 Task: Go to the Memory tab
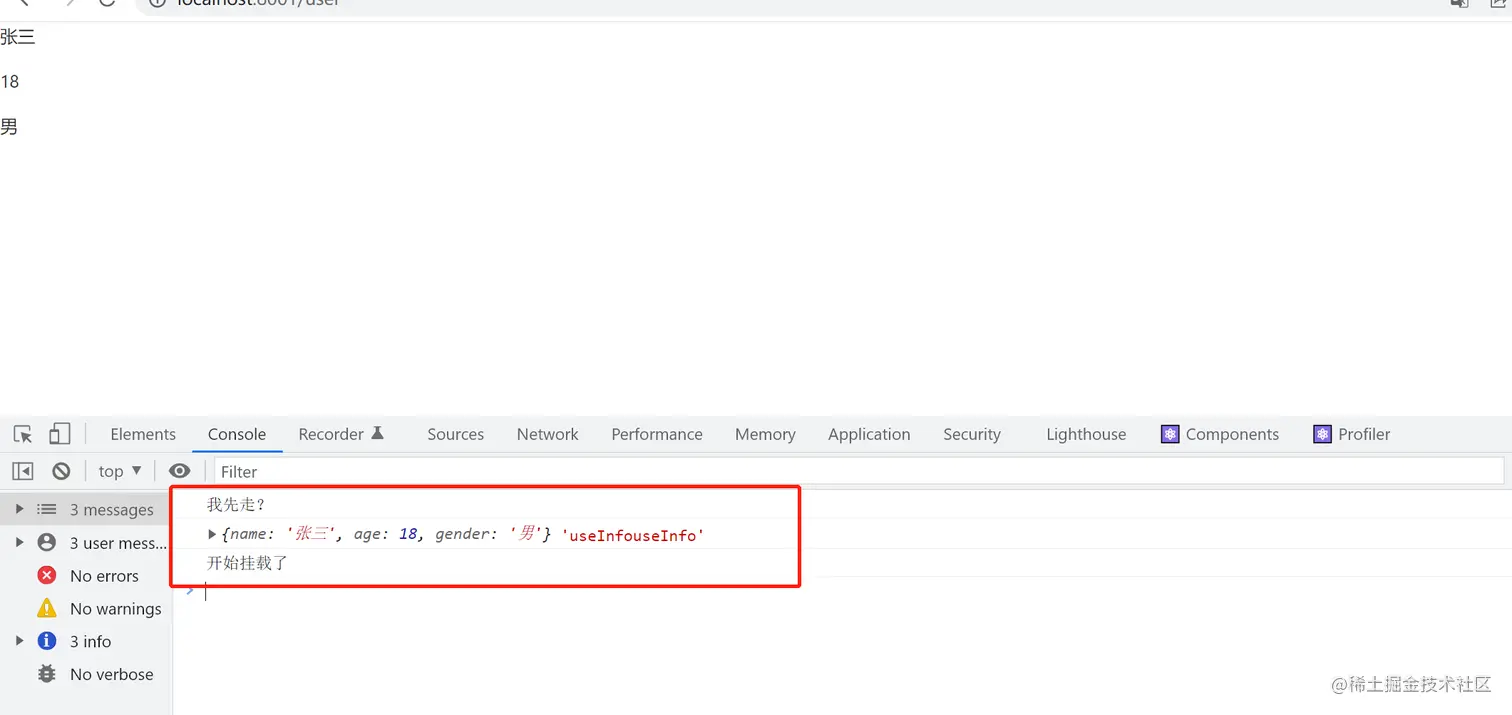coord(765,434)
